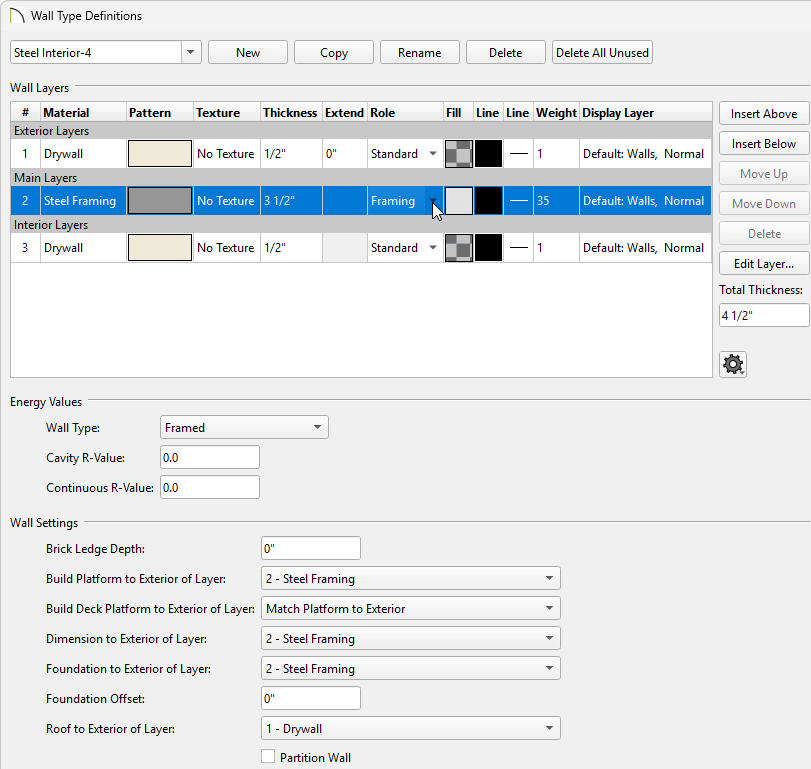Click the New button
The width and height of the screenshot is (811, 769).
point(248,52)
